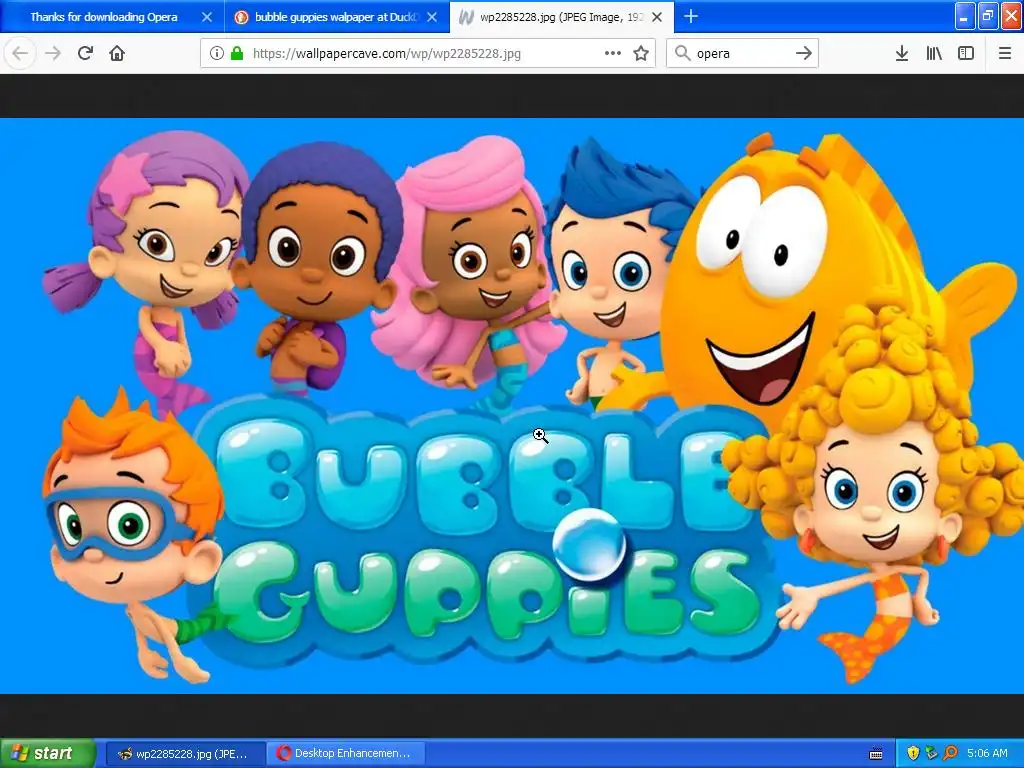Click the on-screen keyboard taskbar icon
The height and width of the screenshot is (768, 1024).
tap(876, 754)
